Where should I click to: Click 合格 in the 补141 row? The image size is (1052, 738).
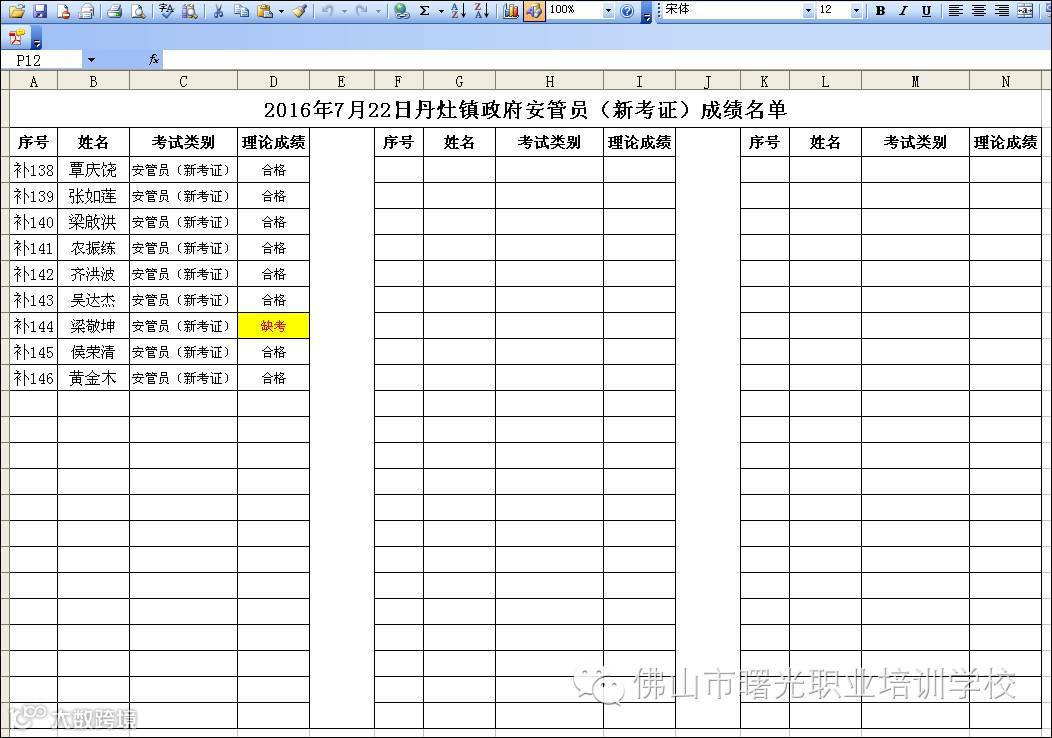pos(273,248)
